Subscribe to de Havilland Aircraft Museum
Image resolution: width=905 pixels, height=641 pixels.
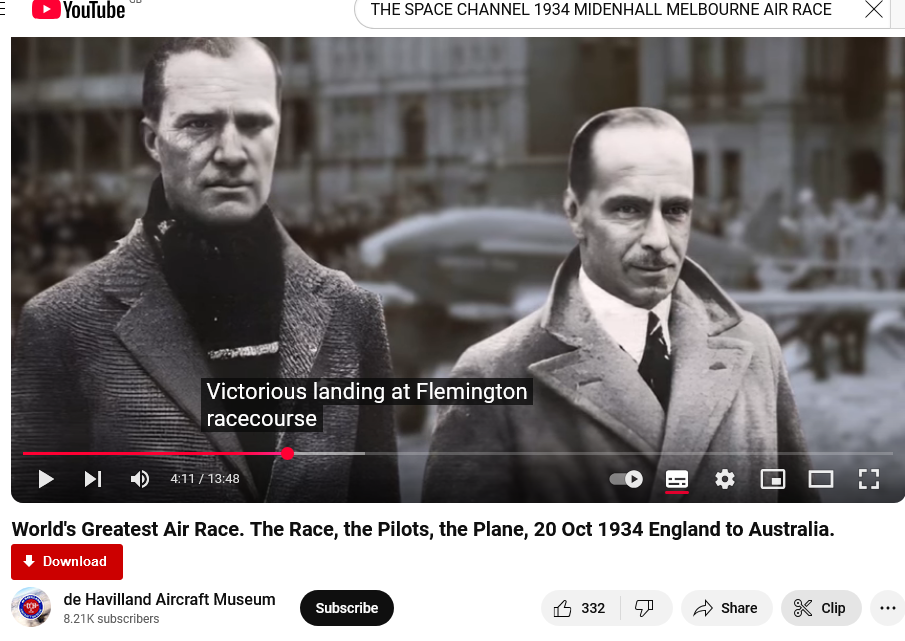[x=347, y=608]
